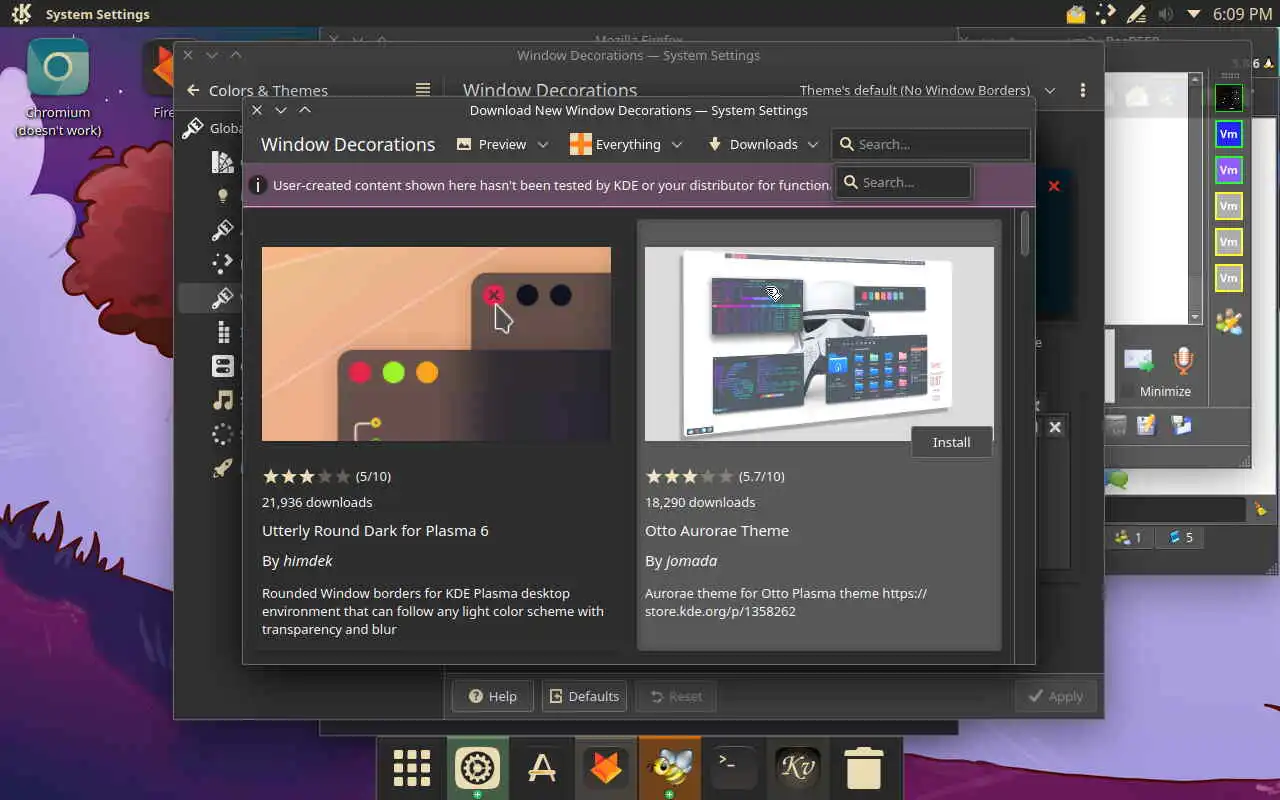Viewport: 1280px width, 800px height.
Task: Open the Utterly Round Dark preview thumbnail
Action: (436, 344)
